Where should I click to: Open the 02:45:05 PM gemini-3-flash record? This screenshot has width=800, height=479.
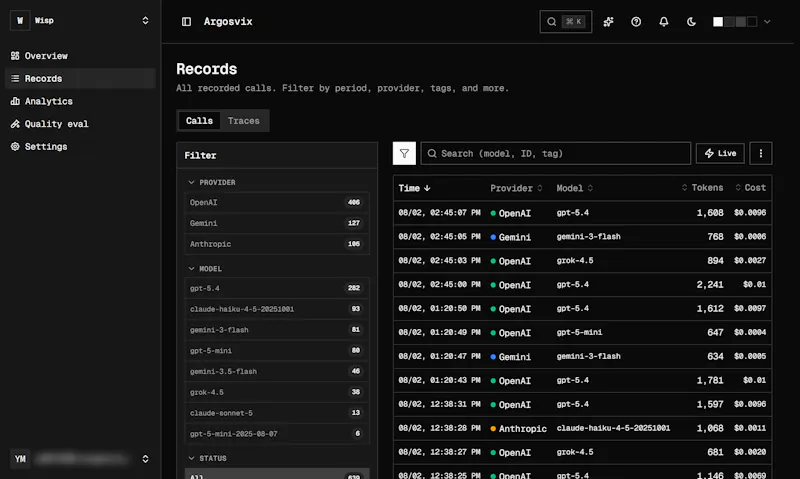click(x=582, y=237)
